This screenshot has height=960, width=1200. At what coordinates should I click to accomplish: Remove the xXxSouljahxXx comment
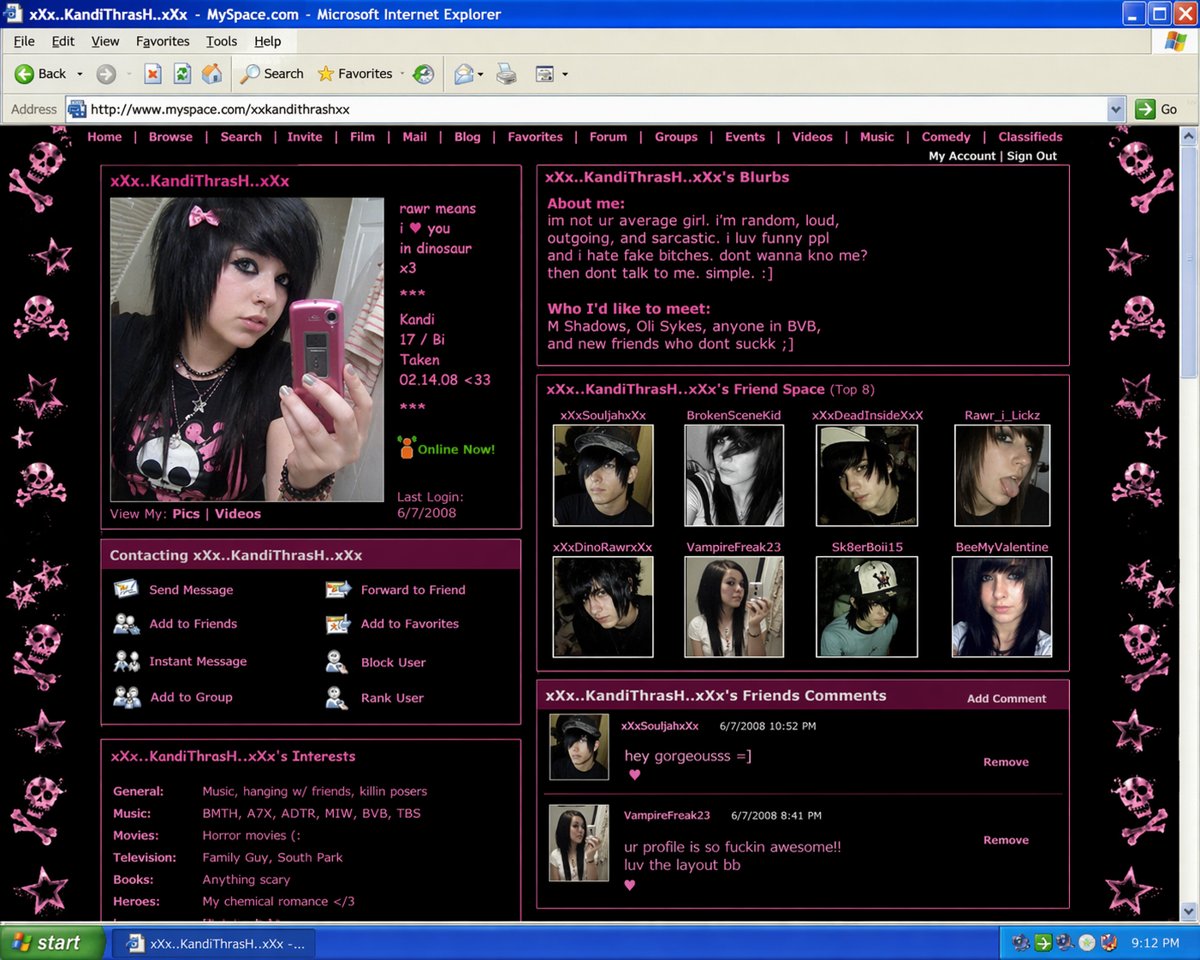pyautogui.click(x=1006, y=762)
